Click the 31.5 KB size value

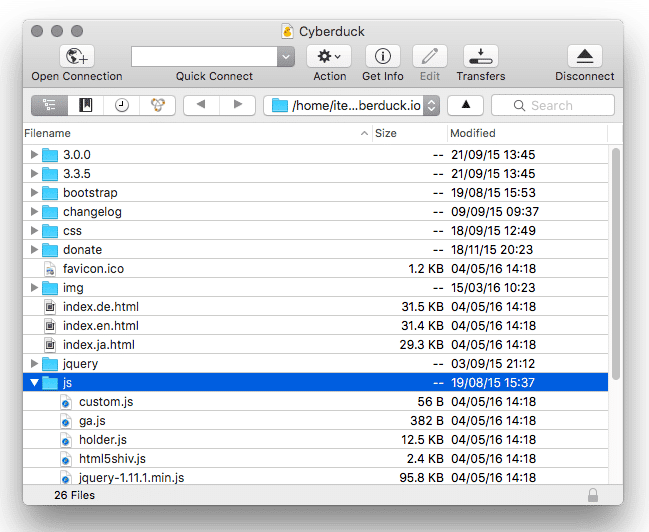[422, 307]
